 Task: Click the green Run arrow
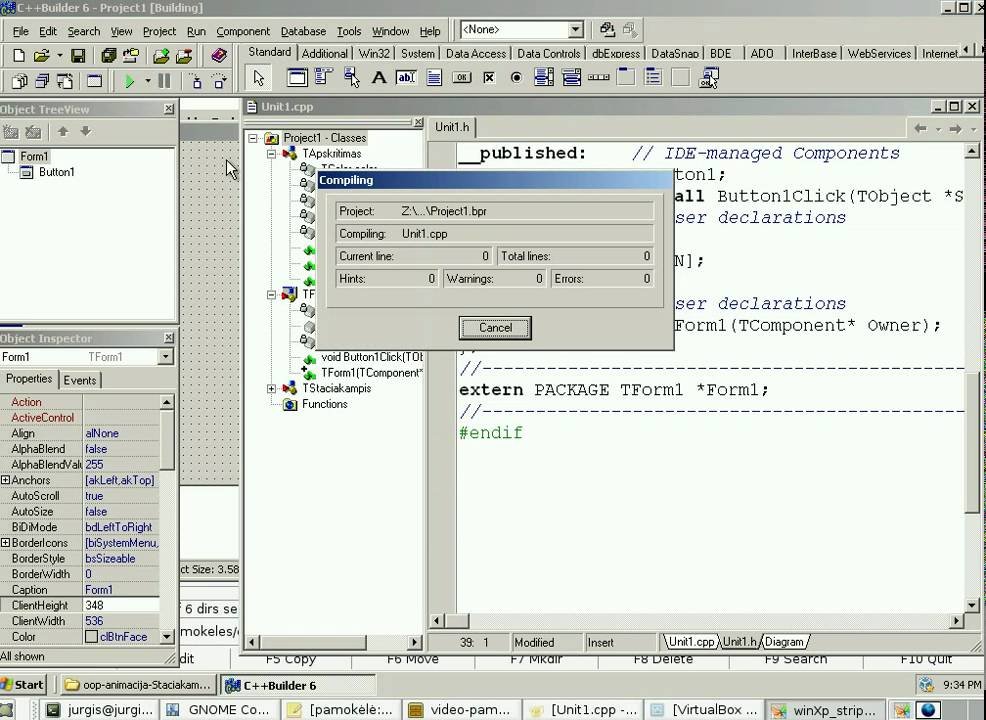click(x=130, y=81)
